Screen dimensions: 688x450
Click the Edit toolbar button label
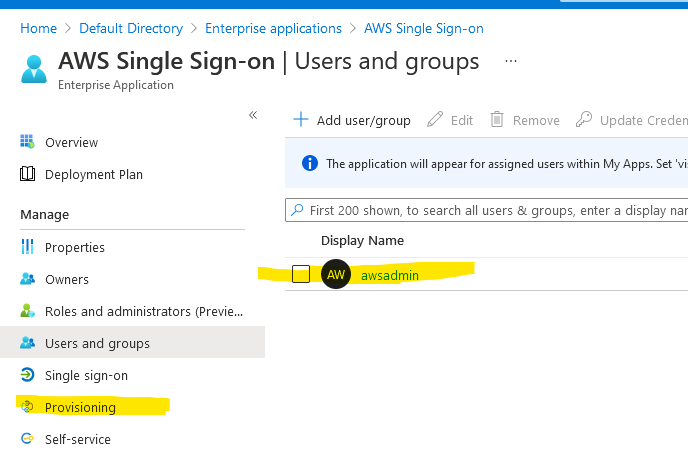[462, 120]
